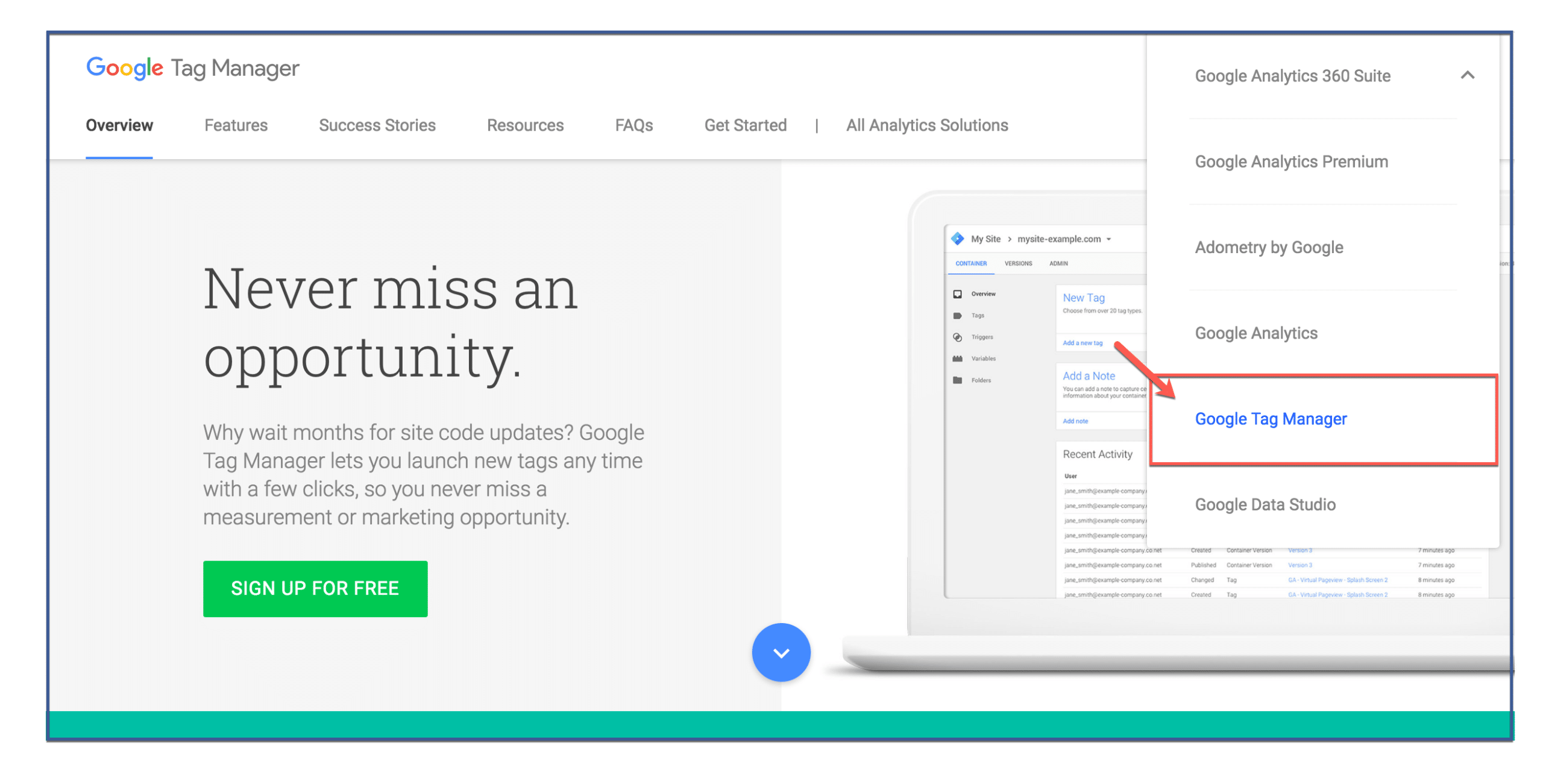Click the Sign Up For Free button
This screenshot has width=1543, height=784.
click(x=313, y=589)
